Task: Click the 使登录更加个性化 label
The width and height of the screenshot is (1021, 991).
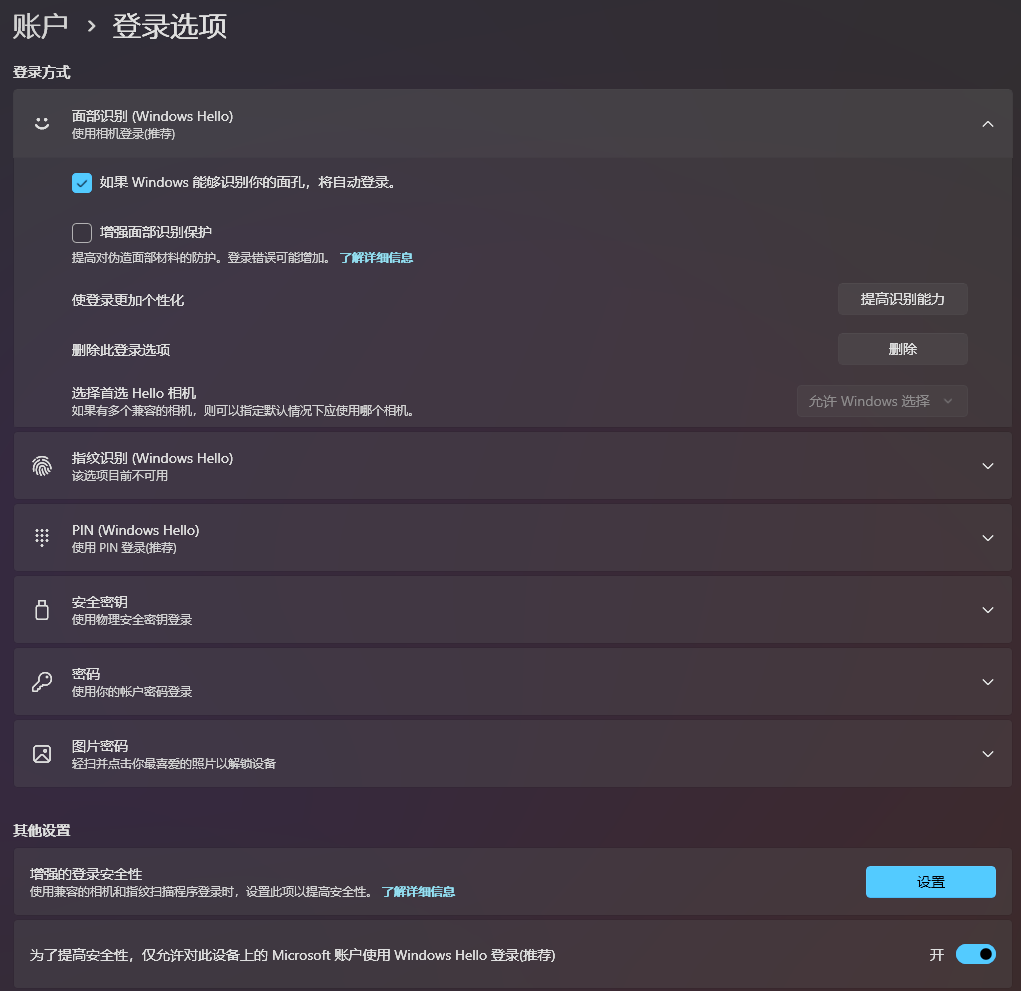Action: point(128,300)
